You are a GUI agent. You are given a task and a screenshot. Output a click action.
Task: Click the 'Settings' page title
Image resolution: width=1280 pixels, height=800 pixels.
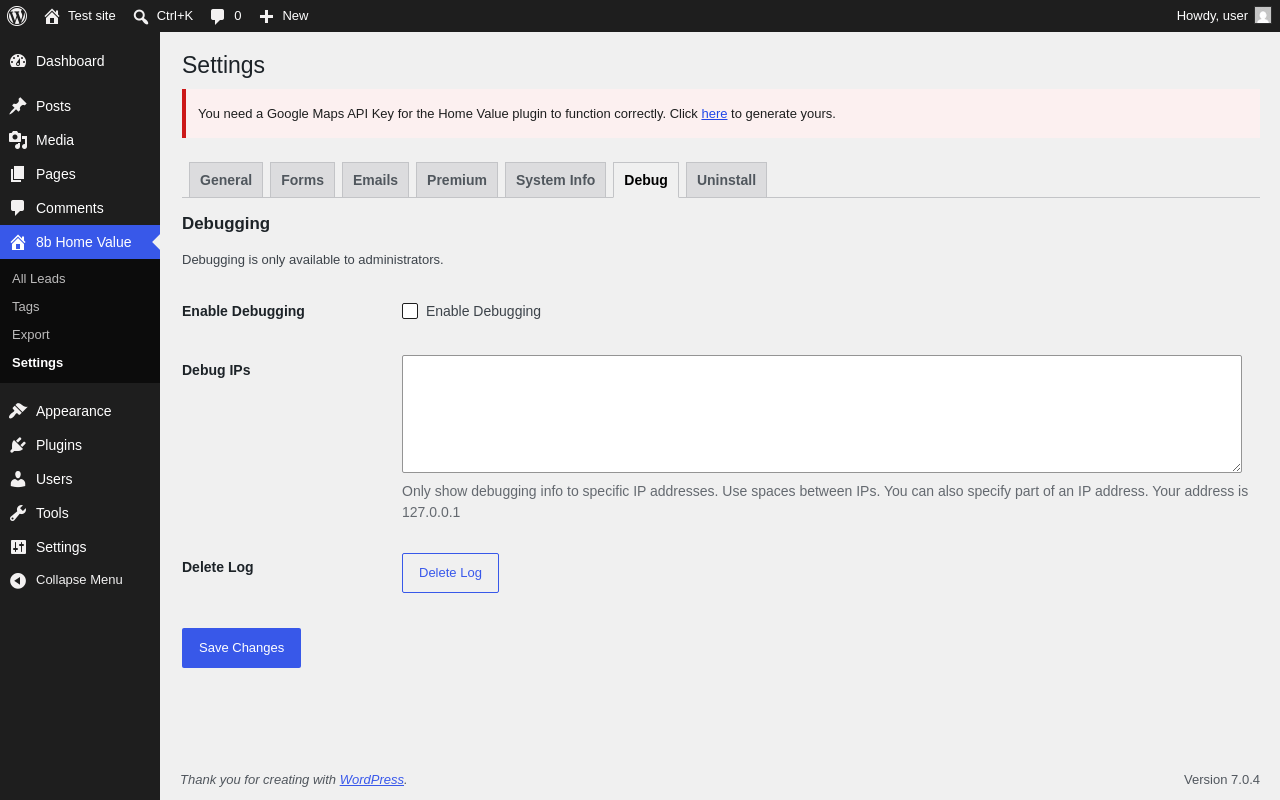coord(223,65)
